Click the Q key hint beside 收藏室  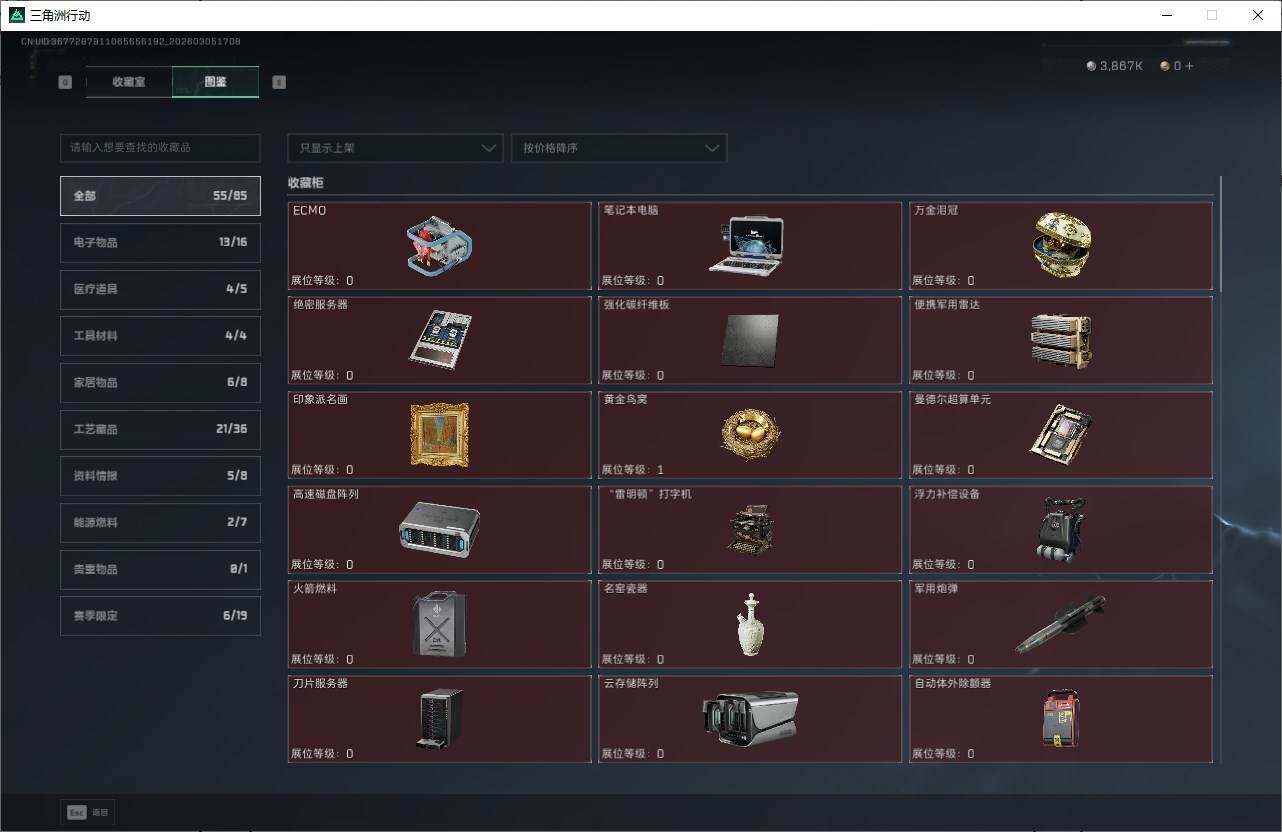coord(66,82)
